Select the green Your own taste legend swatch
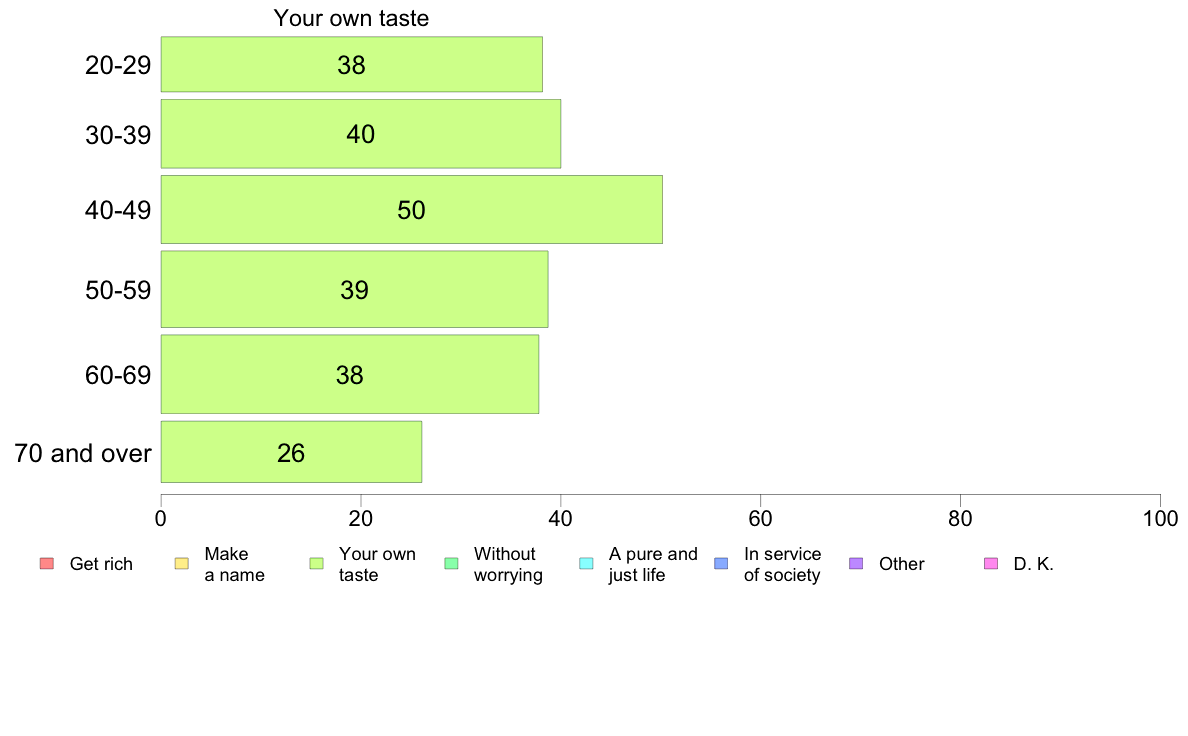The height and width of the screenshot is (736, 1188). click(x=317, y=563)
